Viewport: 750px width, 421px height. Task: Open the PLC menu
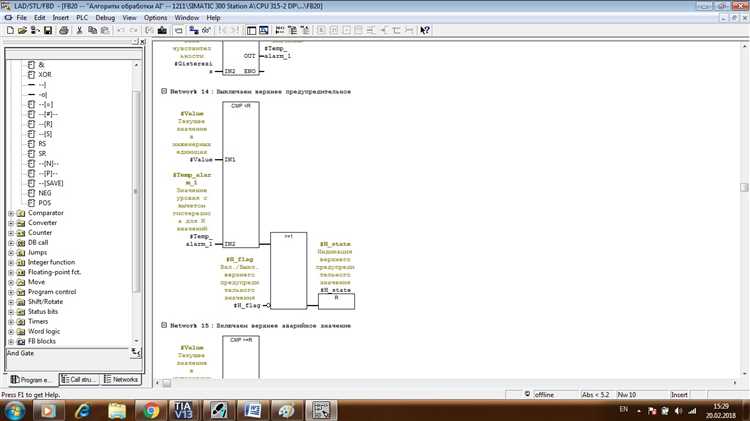point(82,18)
